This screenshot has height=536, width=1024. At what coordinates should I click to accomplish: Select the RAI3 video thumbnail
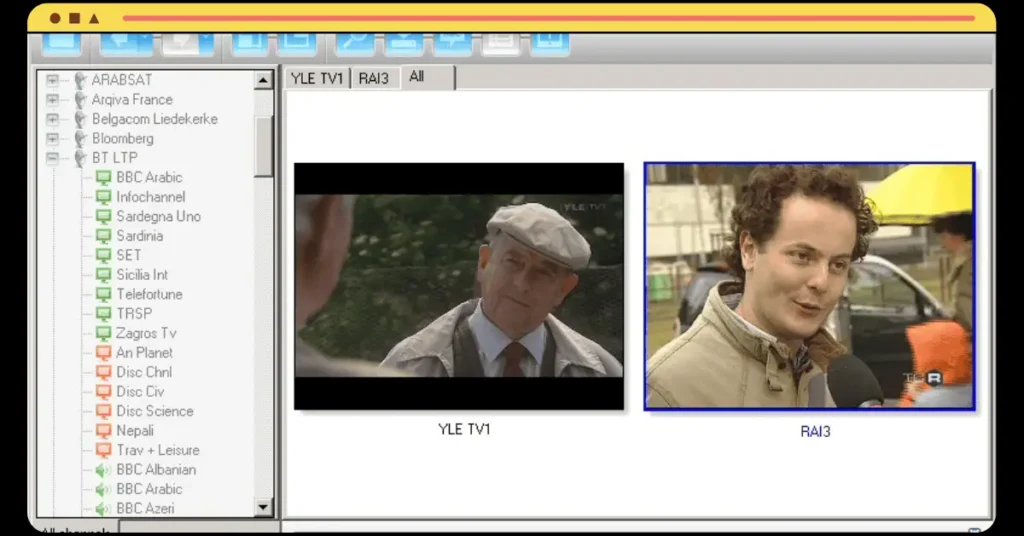point(809,286)
